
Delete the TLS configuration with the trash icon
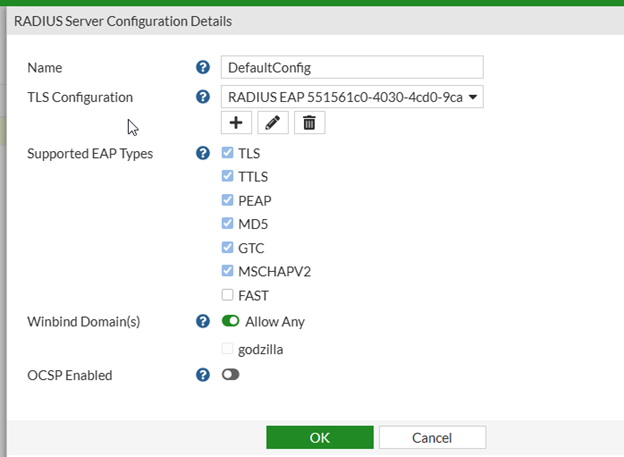tap(309, 122)
